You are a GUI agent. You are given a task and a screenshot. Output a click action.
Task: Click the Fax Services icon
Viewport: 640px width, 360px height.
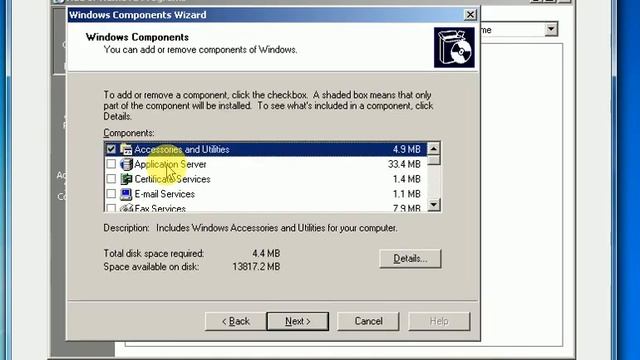pos(126,208)
